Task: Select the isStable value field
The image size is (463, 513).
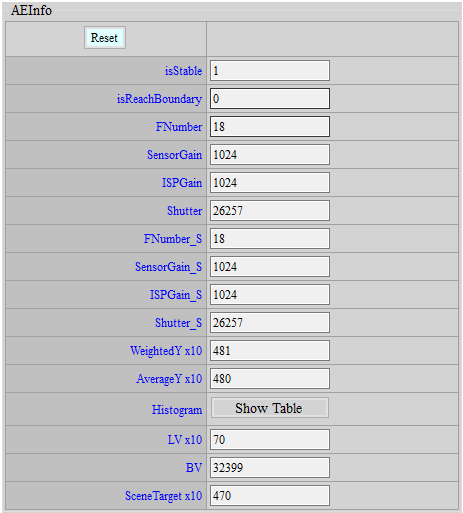Action: [x=270, y=71]
